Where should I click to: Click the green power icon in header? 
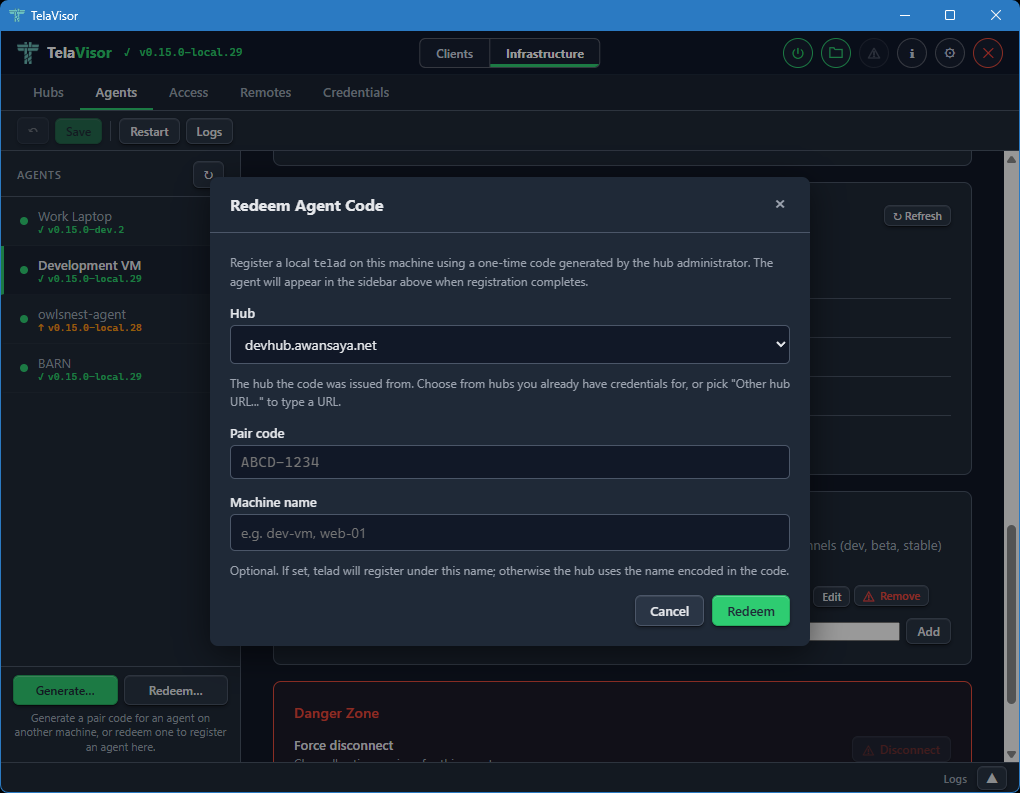pyautogui.click(x=798, y=53)
